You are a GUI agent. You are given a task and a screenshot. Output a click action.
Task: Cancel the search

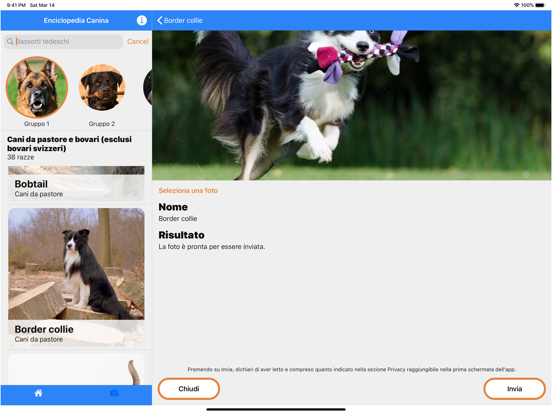(x=138, y=42)
